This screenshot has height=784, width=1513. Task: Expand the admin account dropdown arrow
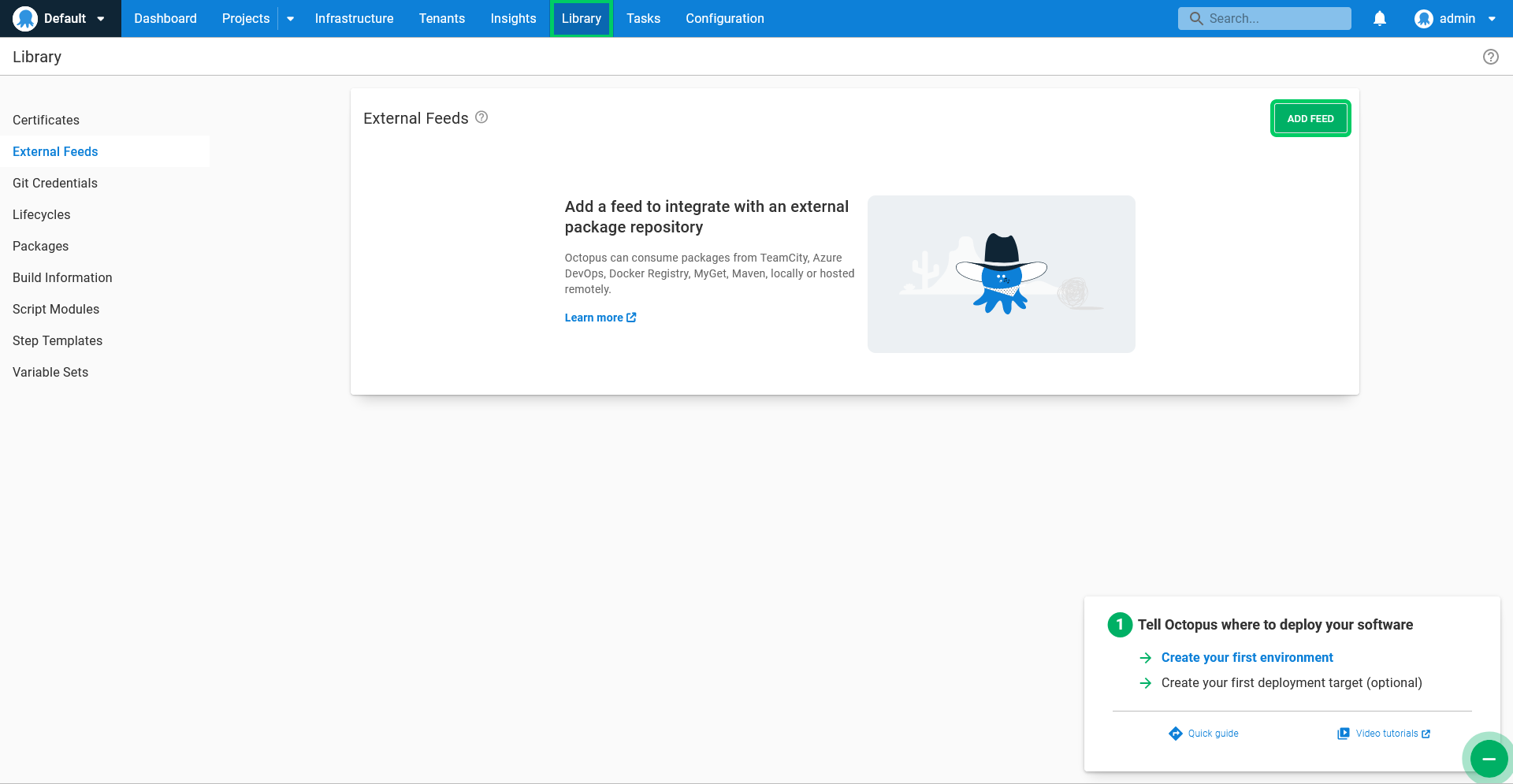pyautogui.click(x=1492, y=19)
